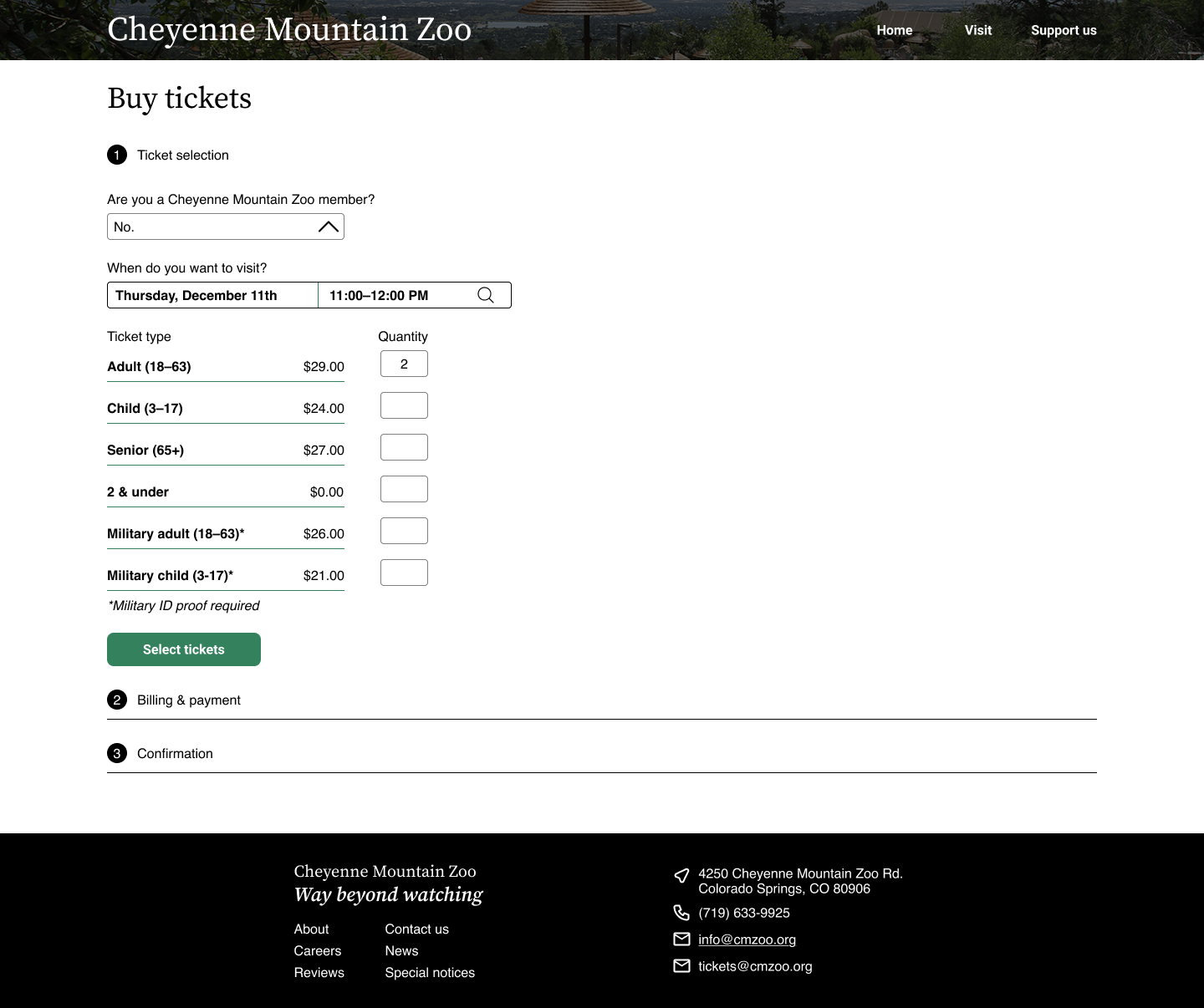Pick the visit date Thursday, December 11th
This screenshot has height=1008, width=1204.
pyautogui.click(x=212, y=295)
